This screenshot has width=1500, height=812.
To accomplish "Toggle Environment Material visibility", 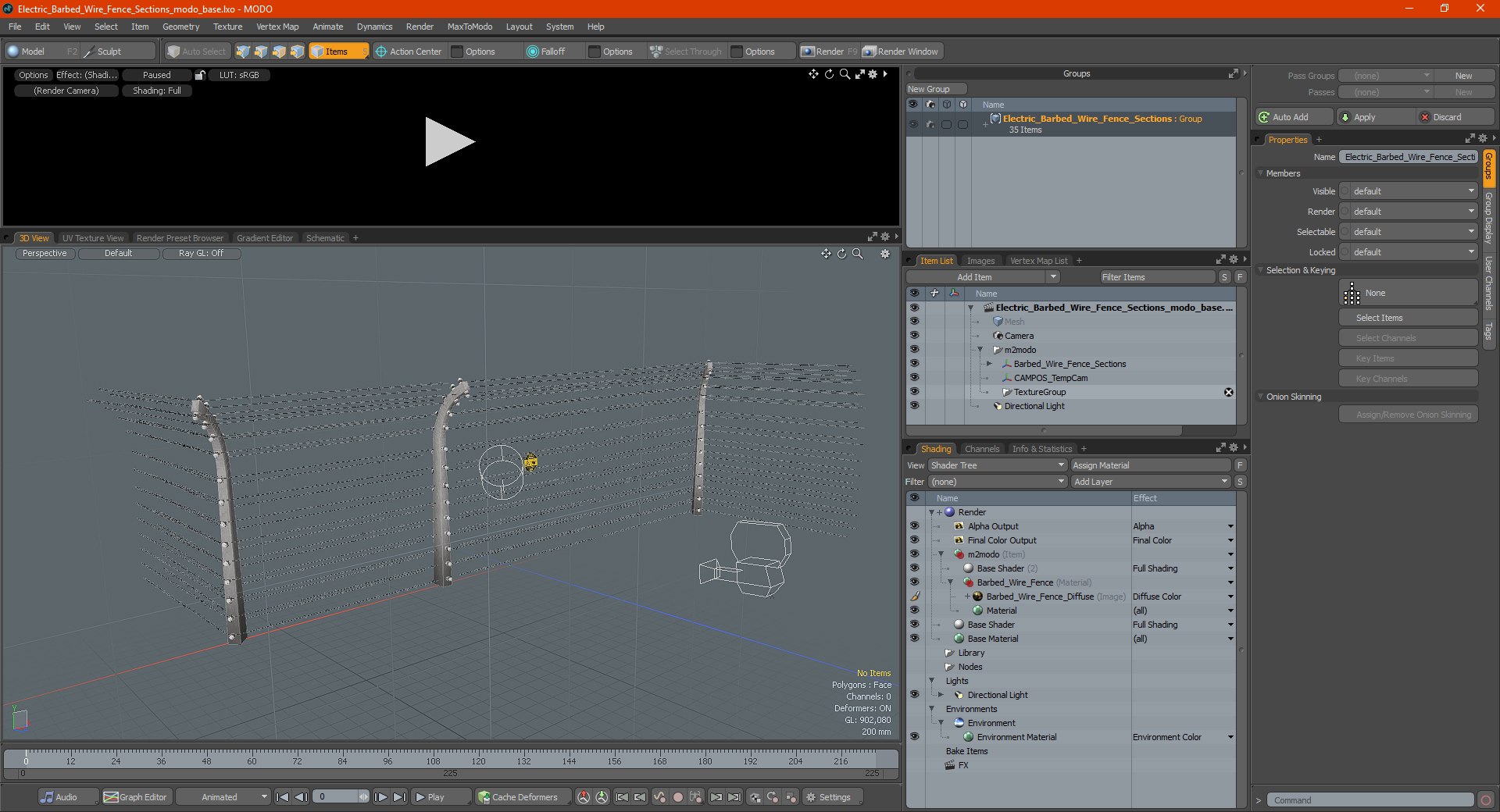I will point(914,737).
